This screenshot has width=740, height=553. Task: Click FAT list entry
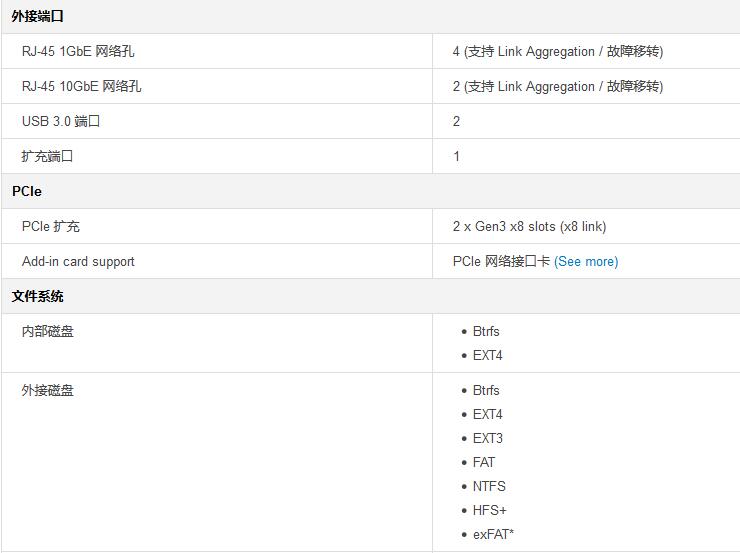[x=484, y=462]
